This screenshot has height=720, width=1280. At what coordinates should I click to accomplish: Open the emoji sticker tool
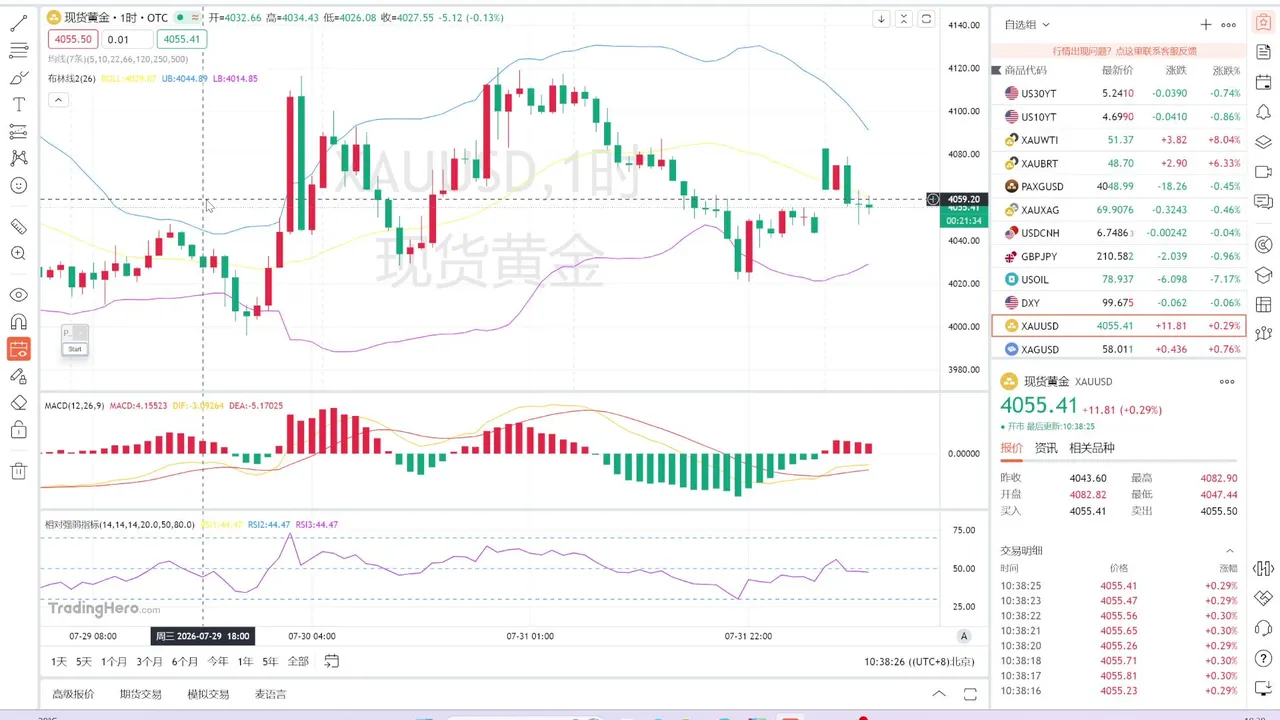point(18,185)
